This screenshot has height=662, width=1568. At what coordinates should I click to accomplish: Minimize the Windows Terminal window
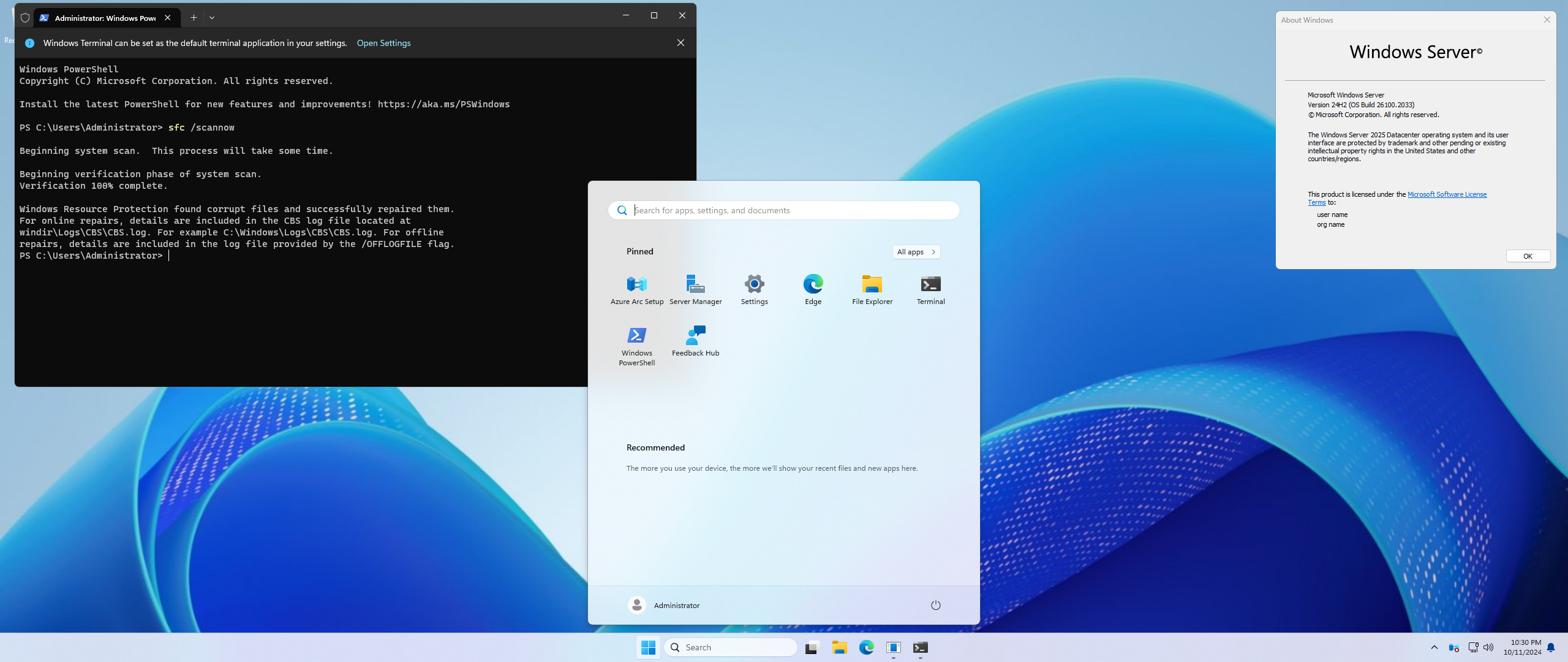tap(625, 15)
